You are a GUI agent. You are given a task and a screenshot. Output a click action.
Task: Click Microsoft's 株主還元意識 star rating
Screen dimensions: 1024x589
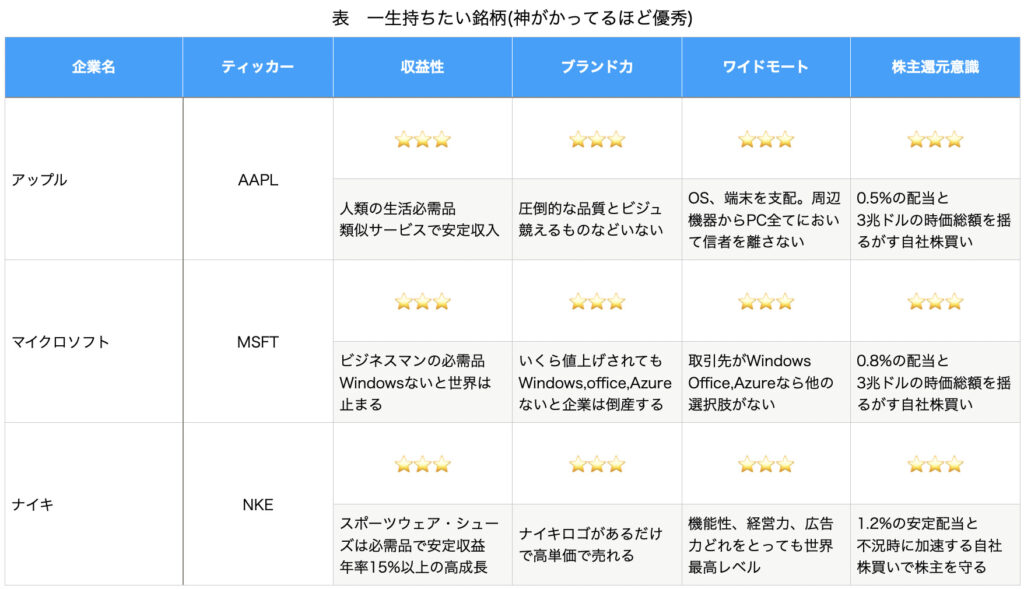(x=935, y=301)
